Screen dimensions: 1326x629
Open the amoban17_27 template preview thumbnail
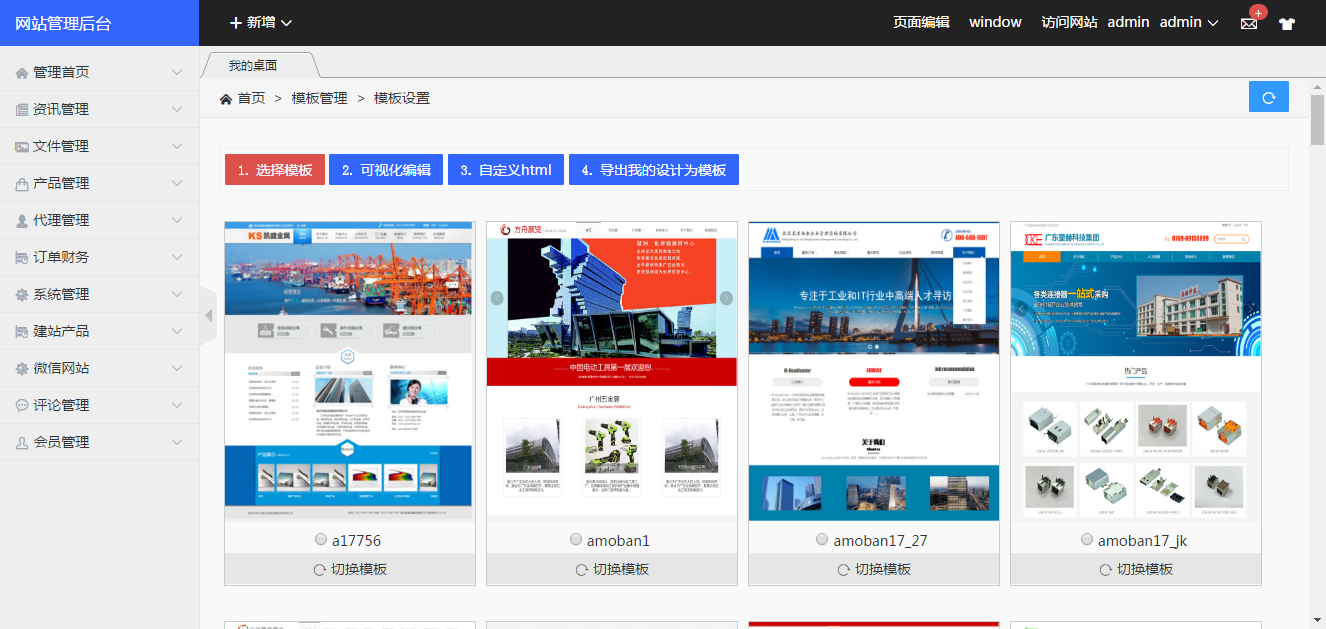(x=873, y=371)
